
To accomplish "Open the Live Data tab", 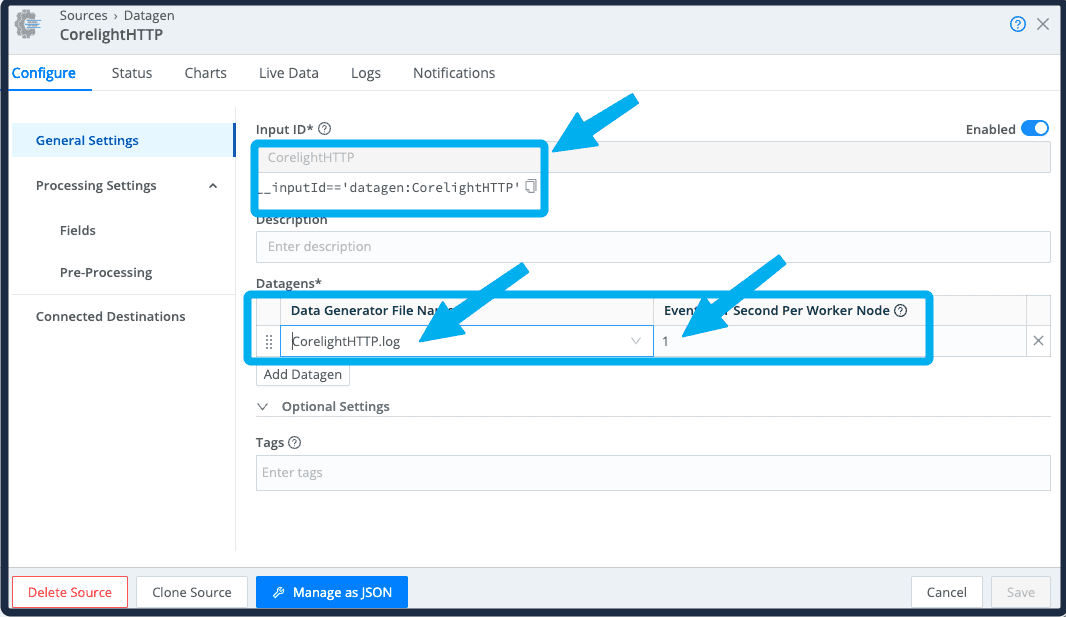I will (288, 73).
